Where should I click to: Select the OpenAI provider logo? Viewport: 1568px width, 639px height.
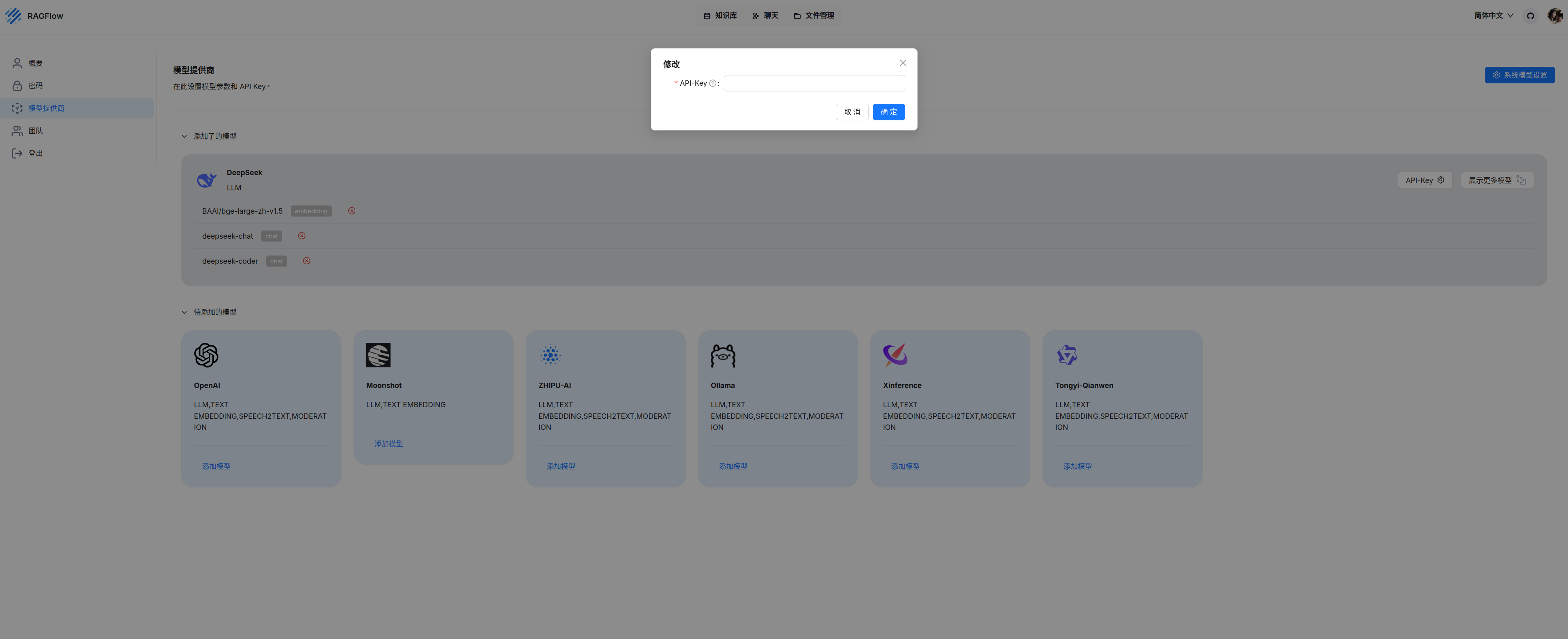206,355
